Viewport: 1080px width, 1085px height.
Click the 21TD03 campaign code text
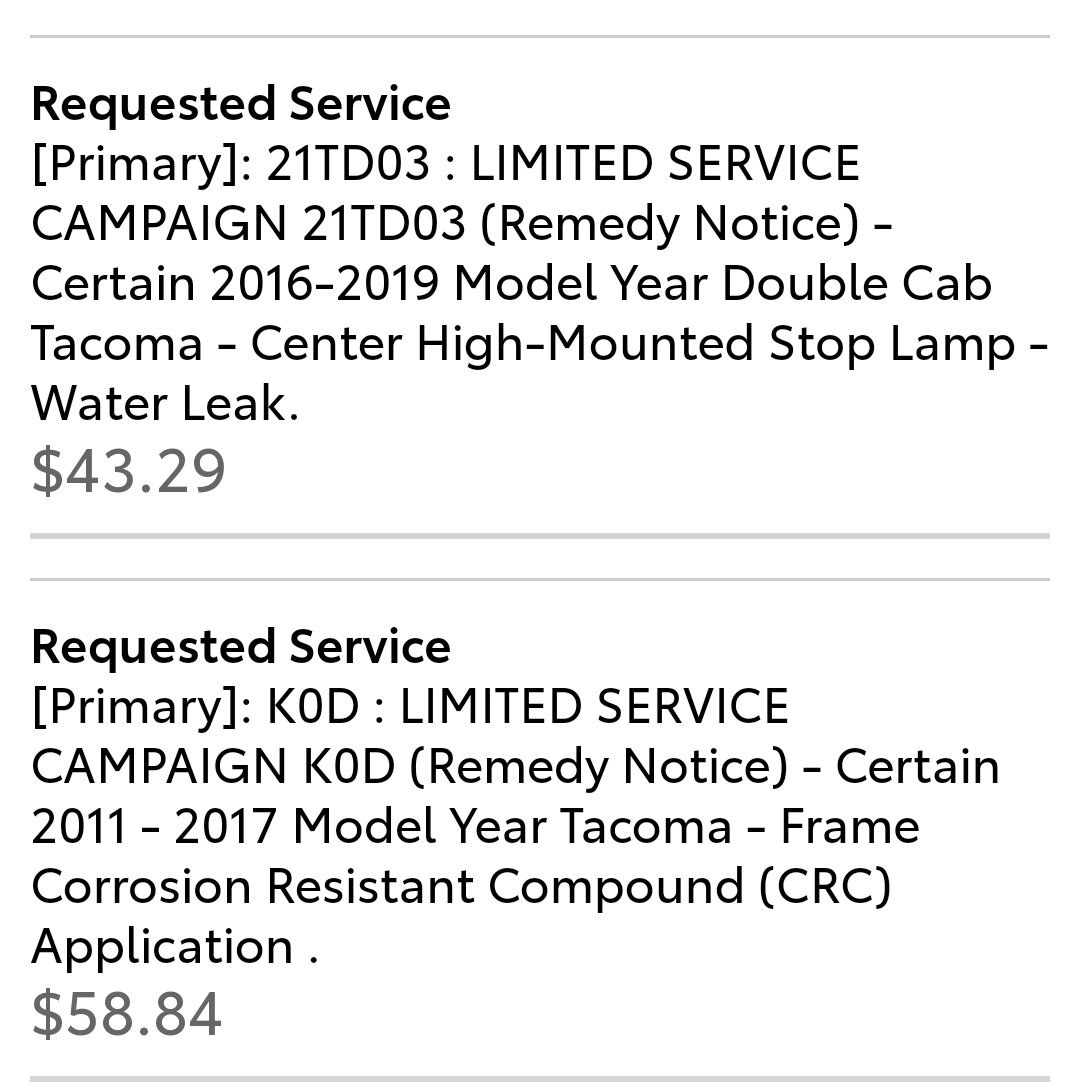tap(348, 164)
